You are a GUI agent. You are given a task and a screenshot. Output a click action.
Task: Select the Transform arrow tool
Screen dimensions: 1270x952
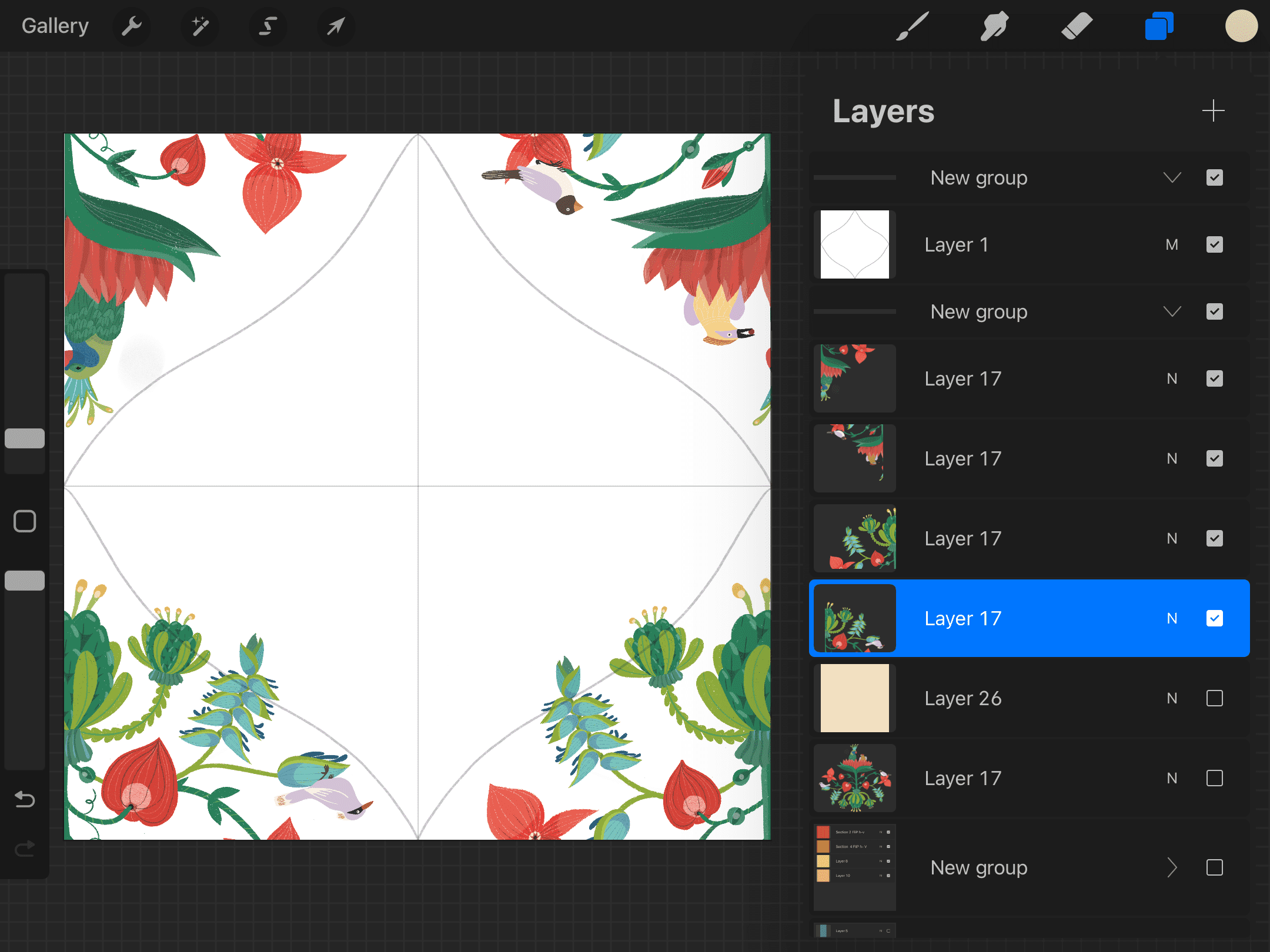(336, 26)
